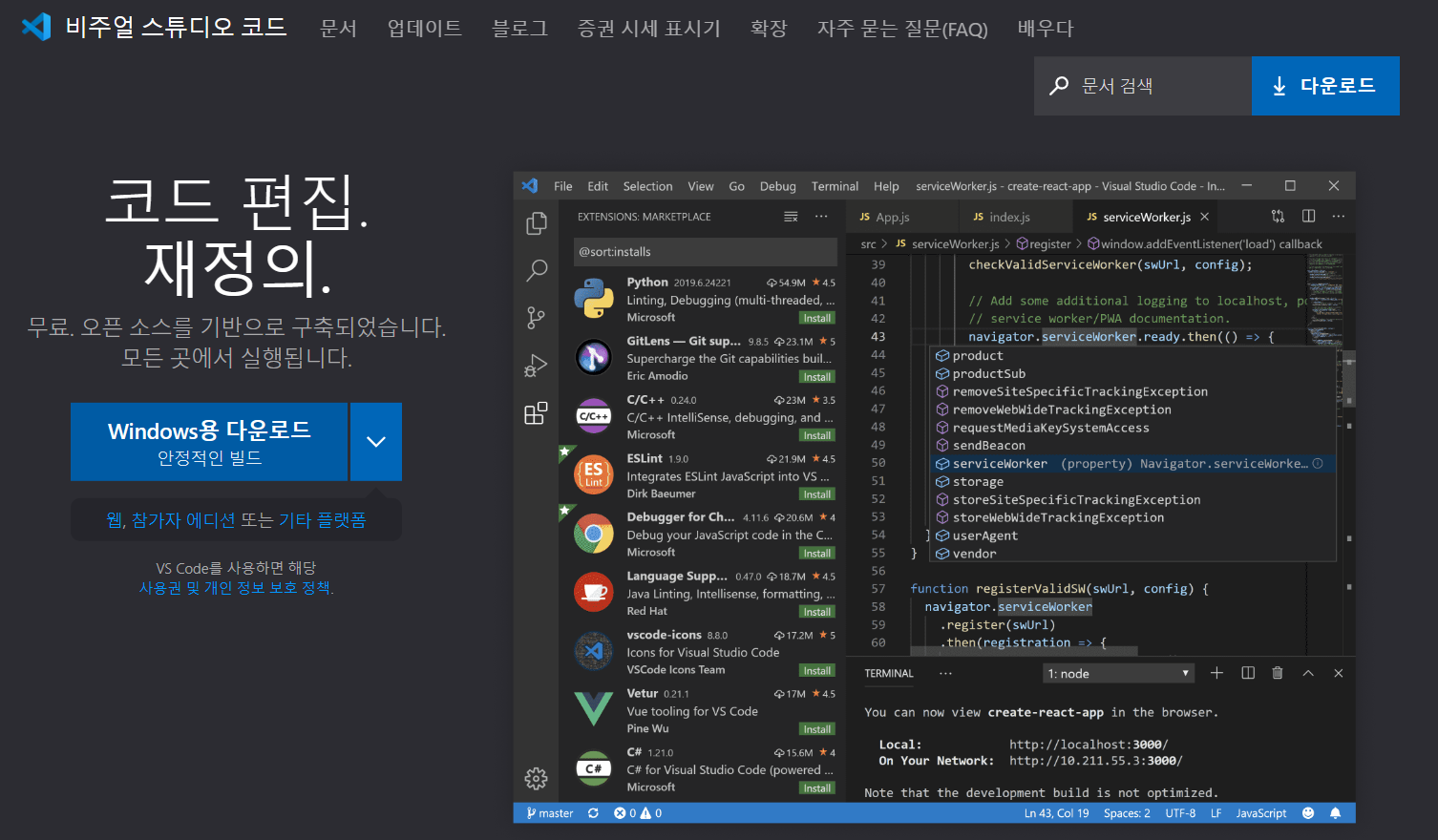1438x840 pixels.
Task: Open the Extensions icon in activity bar
Action: pos(537,413)
